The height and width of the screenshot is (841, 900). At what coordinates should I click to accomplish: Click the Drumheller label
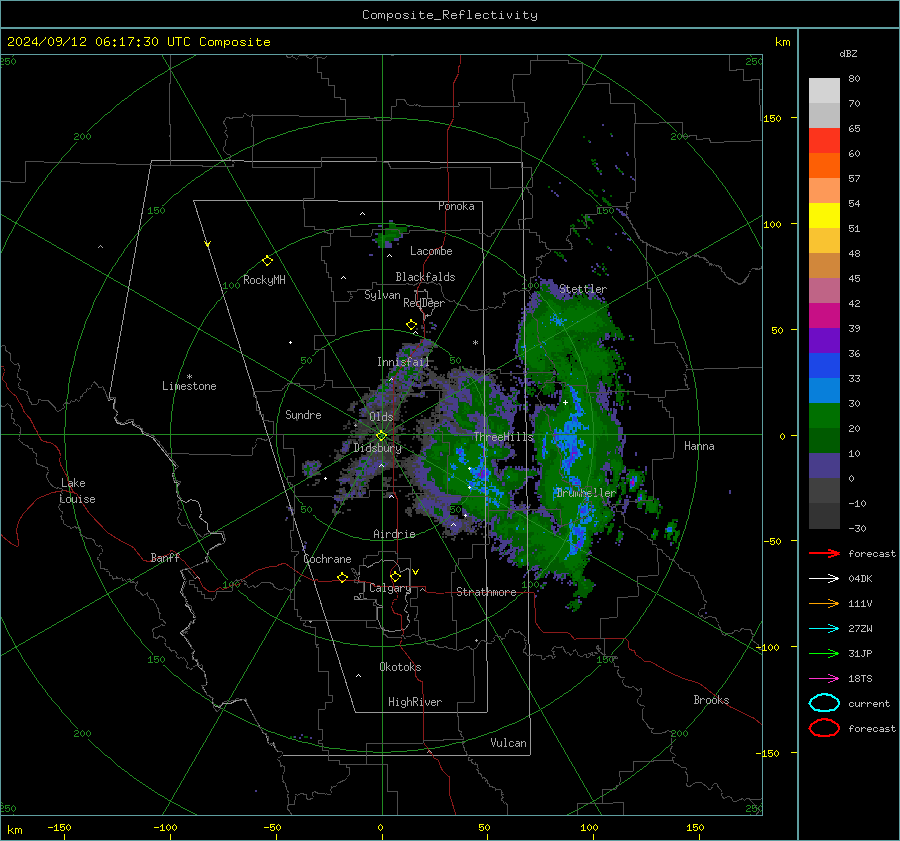(x=586, y=493)
